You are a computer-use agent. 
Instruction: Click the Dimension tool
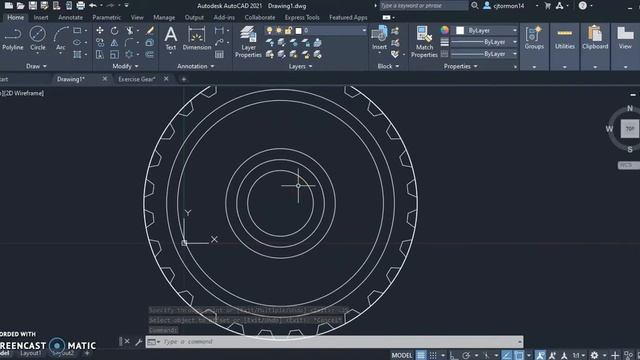pos(197,38)
